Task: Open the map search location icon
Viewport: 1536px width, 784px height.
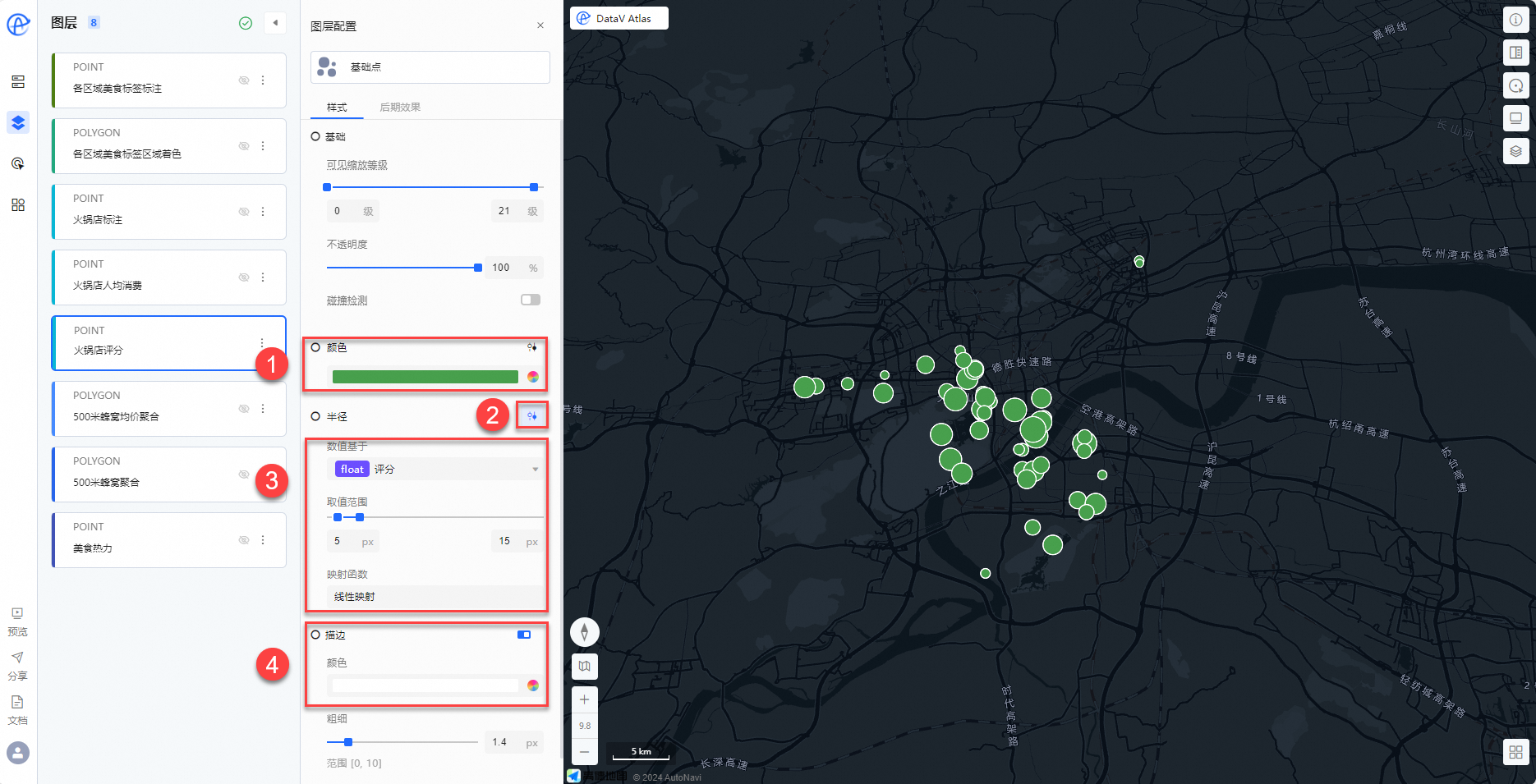Action: pyautogui.click(x=1516, y=85)
